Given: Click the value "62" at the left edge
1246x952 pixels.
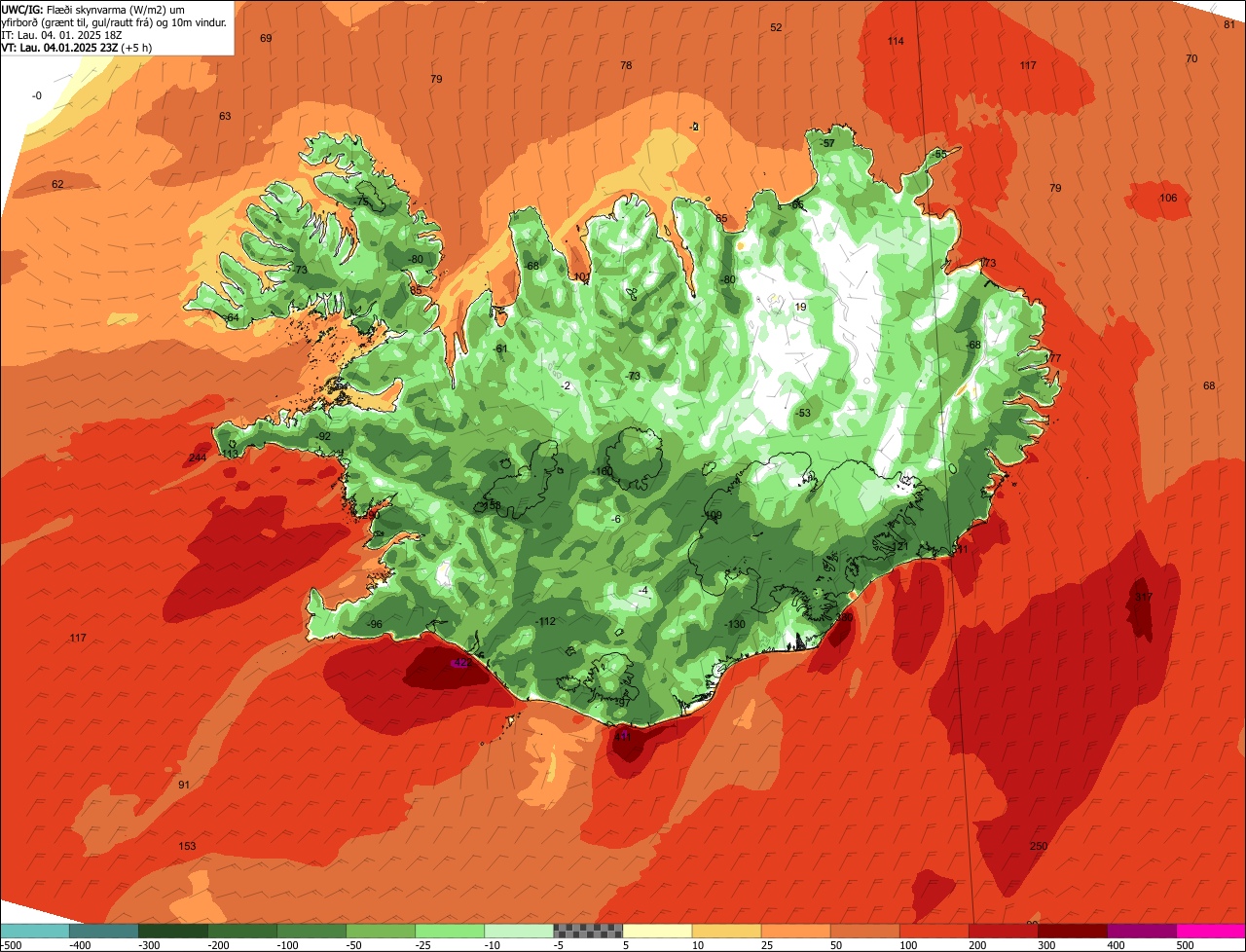Looking at the screenshot, I should coord(57,184).
